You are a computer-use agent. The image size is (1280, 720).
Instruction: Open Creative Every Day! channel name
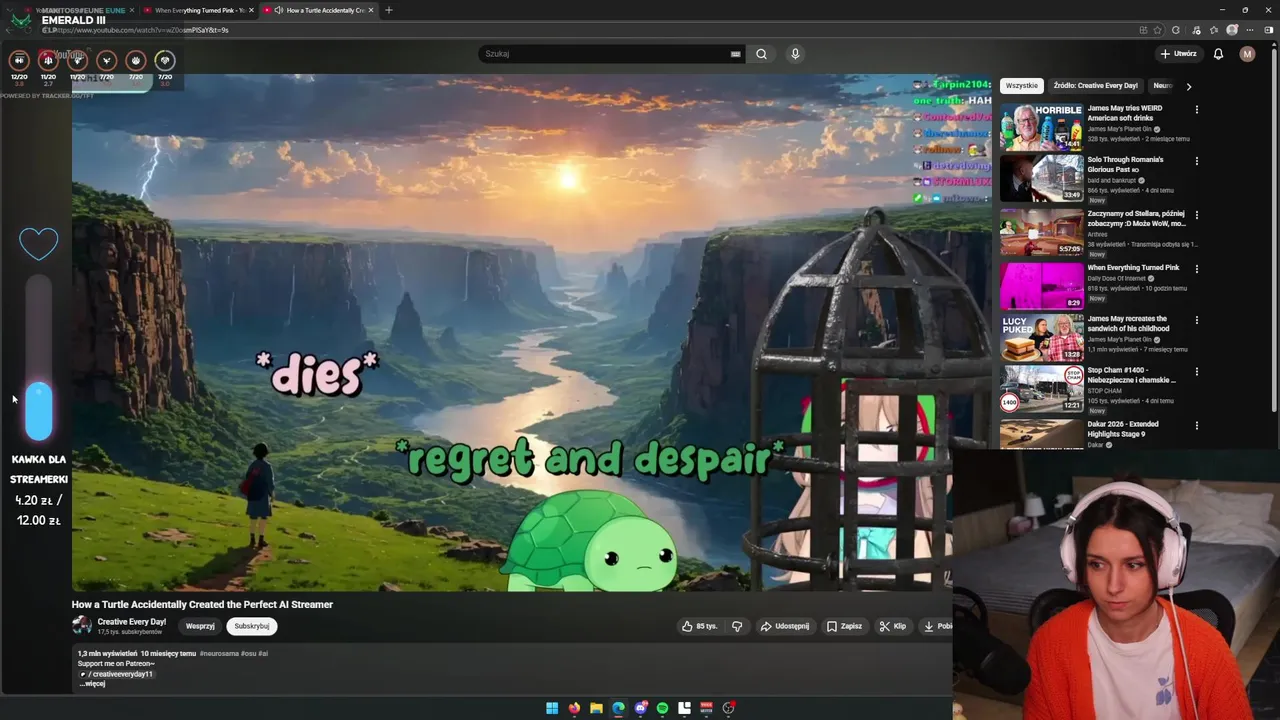pos(132,622)
